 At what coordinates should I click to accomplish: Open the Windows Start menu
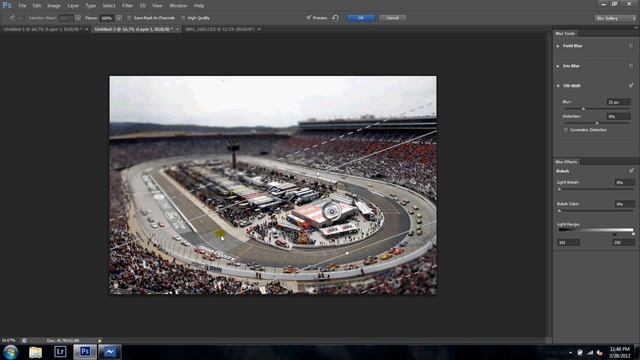[x=11, y=352]
